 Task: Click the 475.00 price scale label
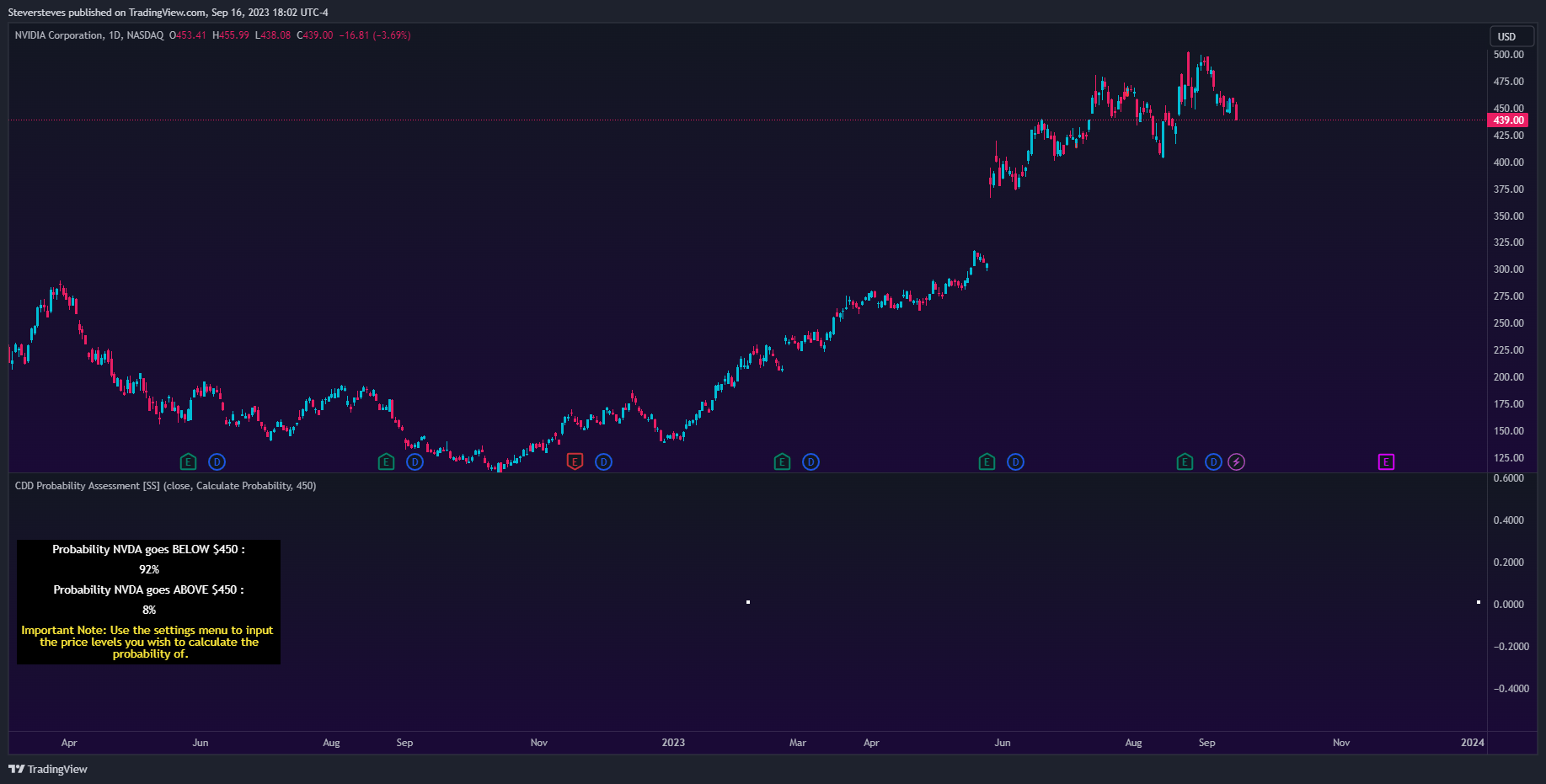(x=1508, y=82)
